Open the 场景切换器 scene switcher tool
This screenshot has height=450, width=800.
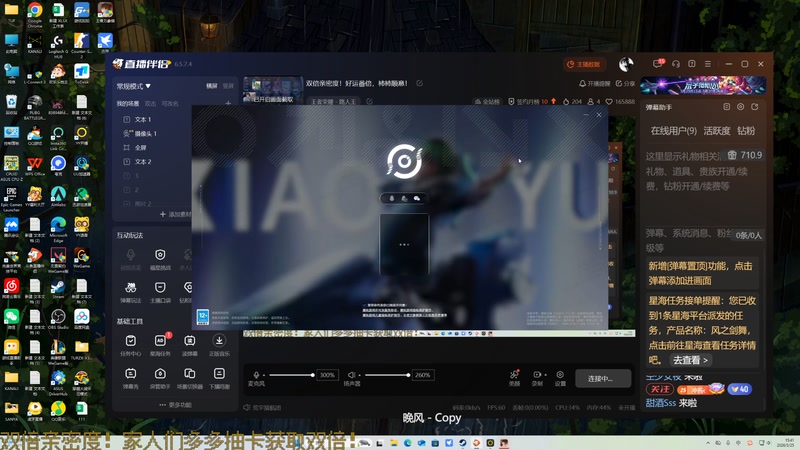190,378
